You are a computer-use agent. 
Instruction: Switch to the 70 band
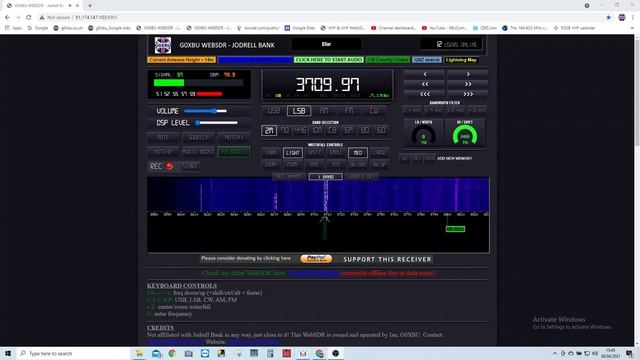click(285, 130)
